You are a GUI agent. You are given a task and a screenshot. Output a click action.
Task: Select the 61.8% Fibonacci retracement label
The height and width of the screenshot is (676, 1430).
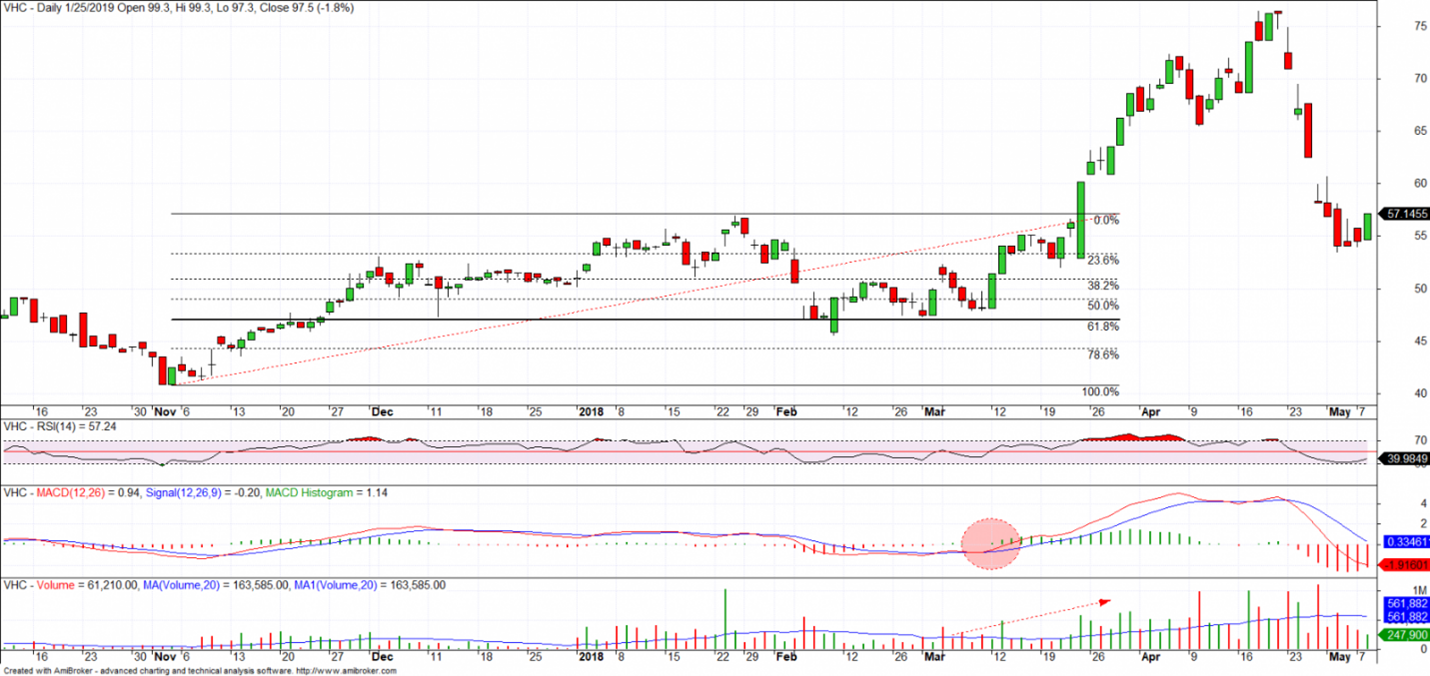click(1103, 327)
